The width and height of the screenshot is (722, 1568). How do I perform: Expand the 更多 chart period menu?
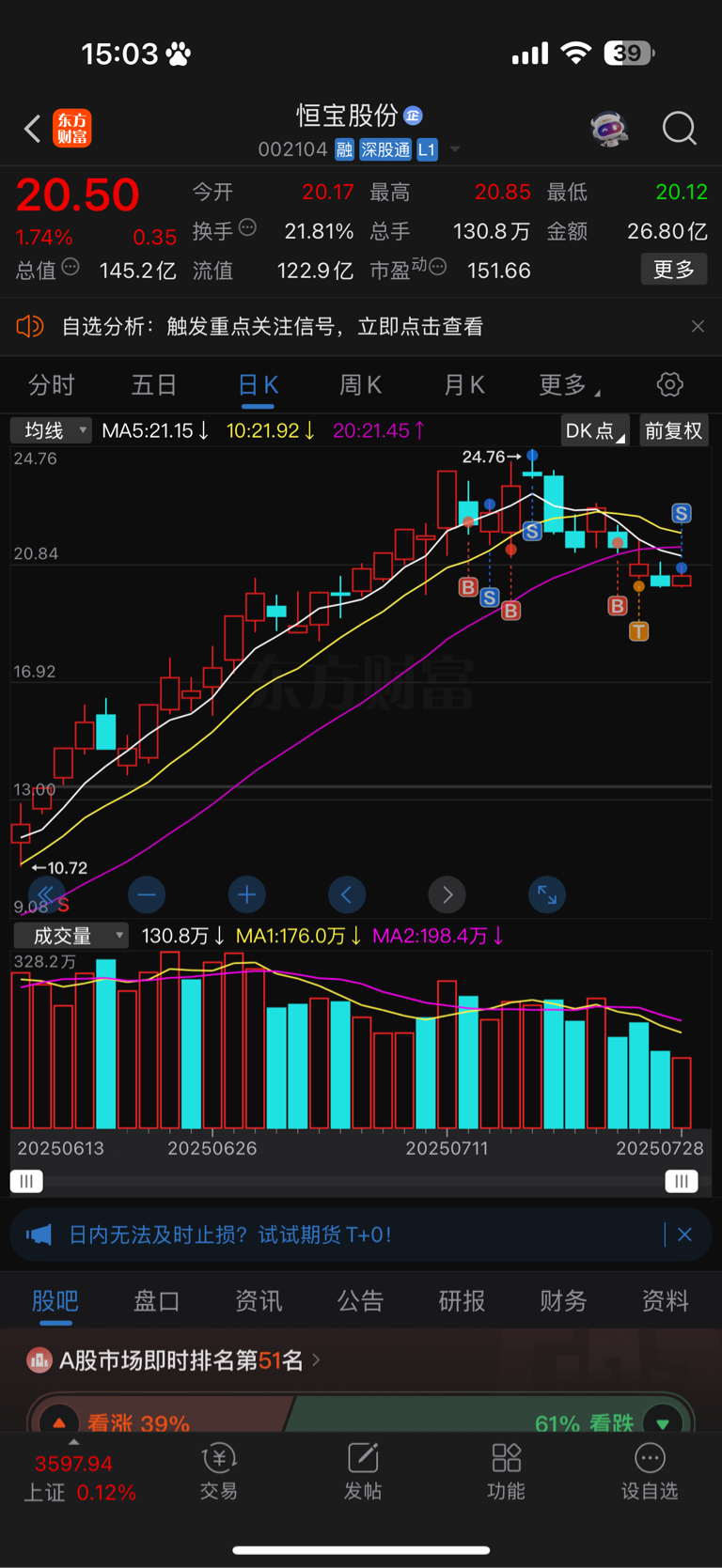pos(569,385)
